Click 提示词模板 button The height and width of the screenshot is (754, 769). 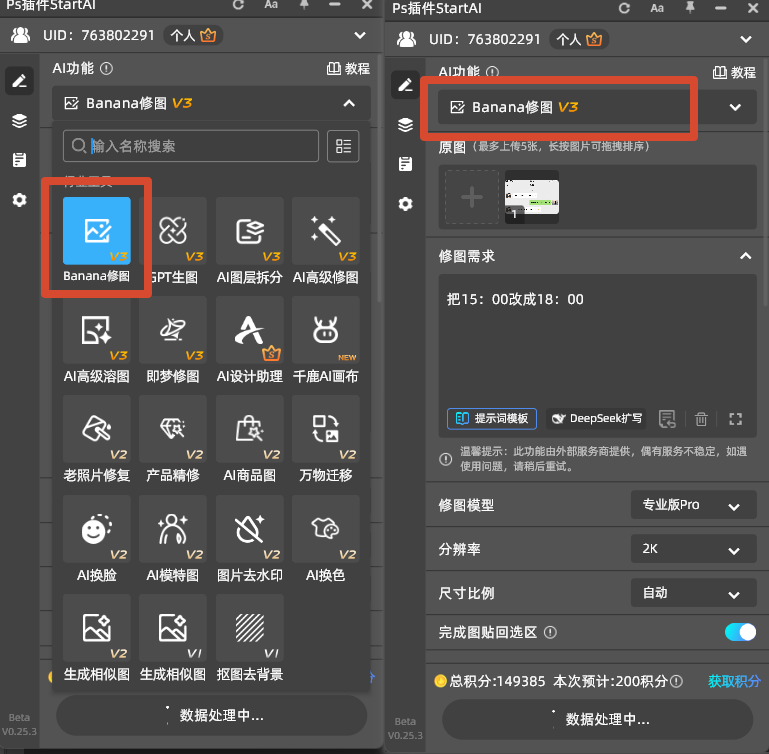491,418
